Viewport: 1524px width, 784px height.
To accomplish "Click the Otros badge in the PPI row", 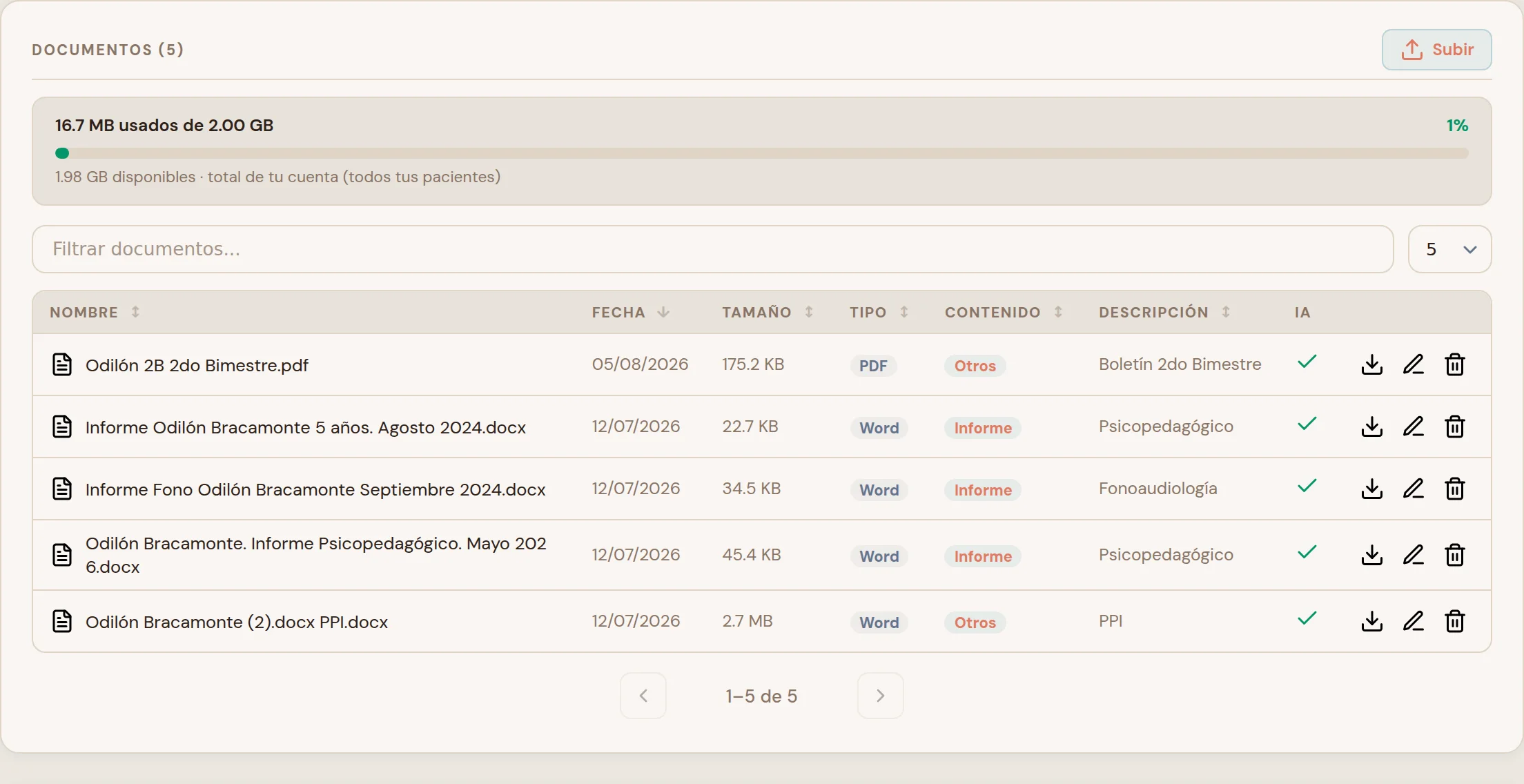I will click(x=975, y=623).
